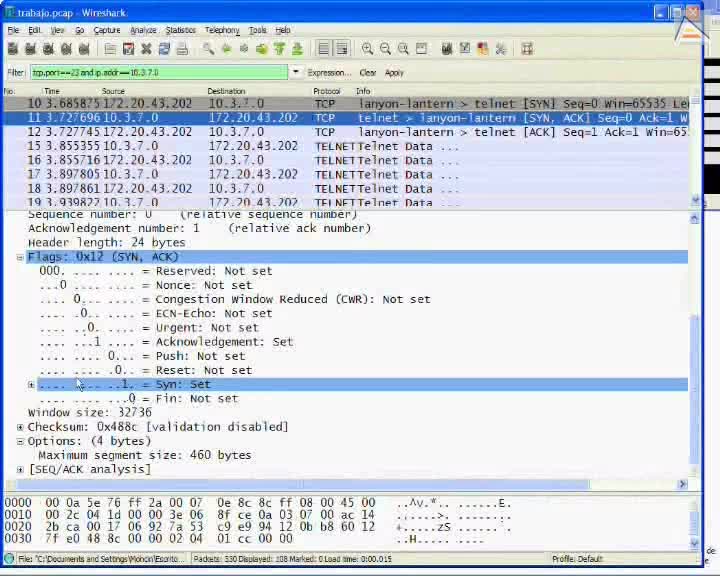The image size is (720, 576).
Task: Sort the list by Protocol column
Action: coord(326,91)
